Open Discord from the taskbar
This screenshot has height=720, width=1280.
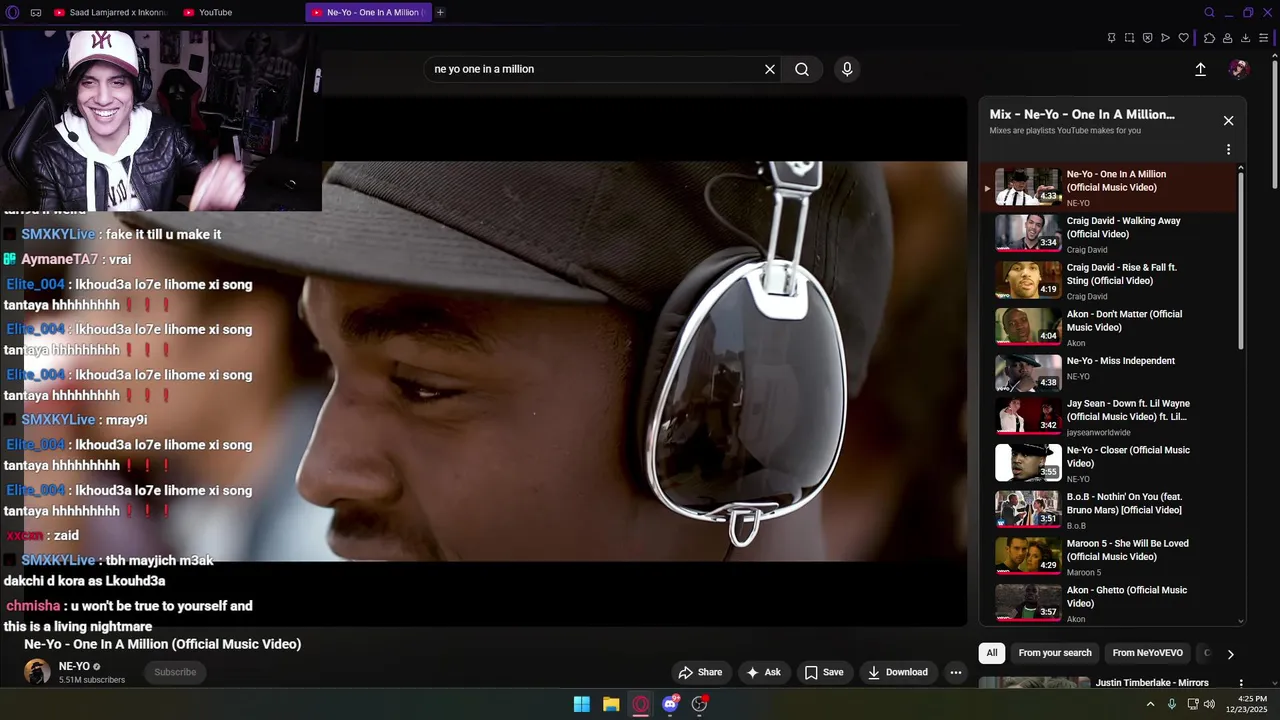670,704
